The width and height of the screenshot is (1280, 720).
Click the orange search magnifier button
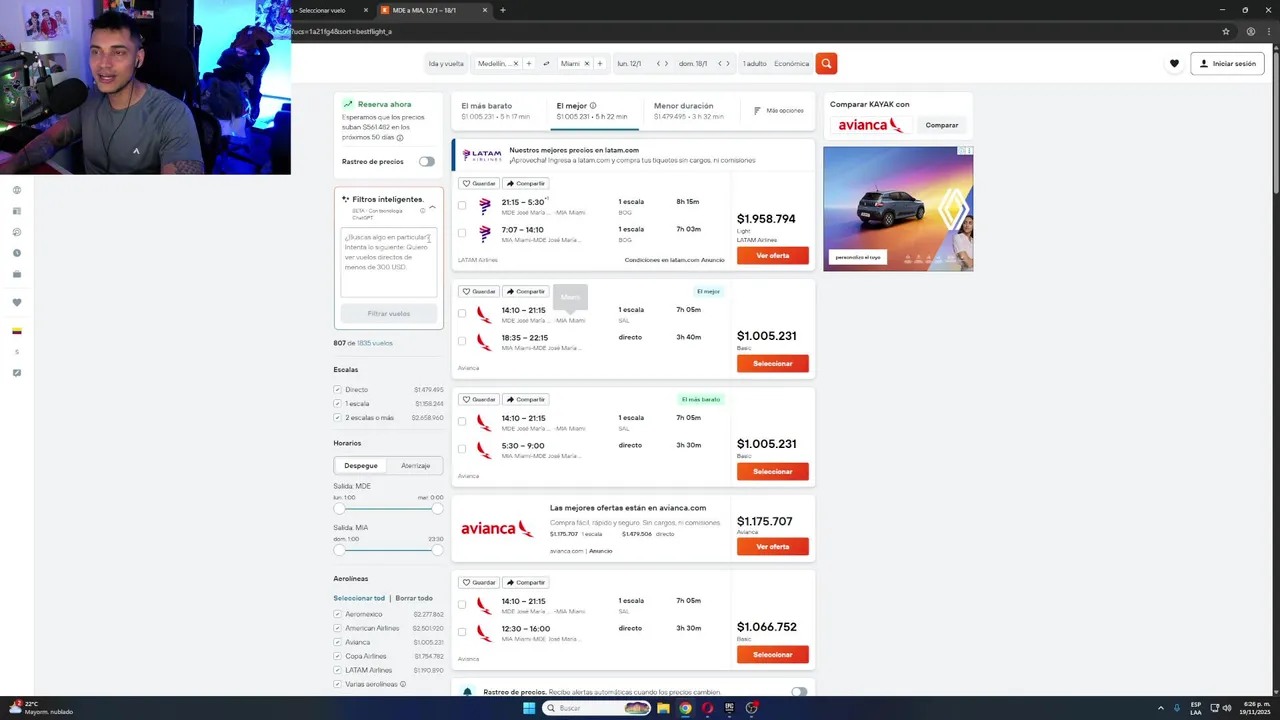click(826, 63)
